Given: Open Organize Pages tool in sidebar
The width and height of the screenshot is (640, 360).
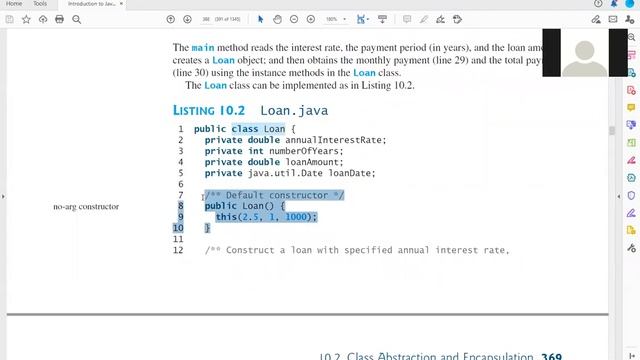Looking at the screenshot, I should pyautogui.click(x=631, y=143).
